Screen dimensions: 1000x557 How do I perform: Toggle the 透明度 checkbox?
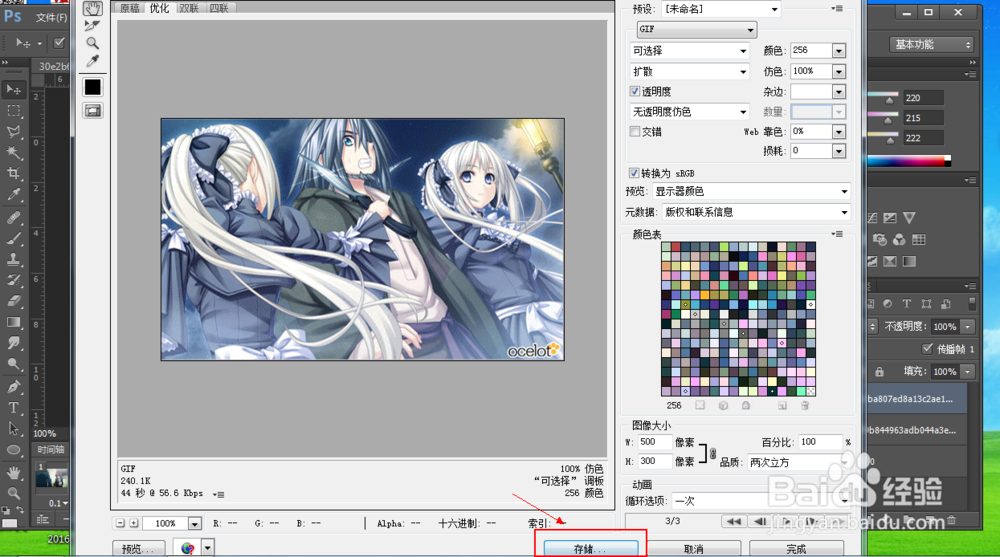[635, 91]
